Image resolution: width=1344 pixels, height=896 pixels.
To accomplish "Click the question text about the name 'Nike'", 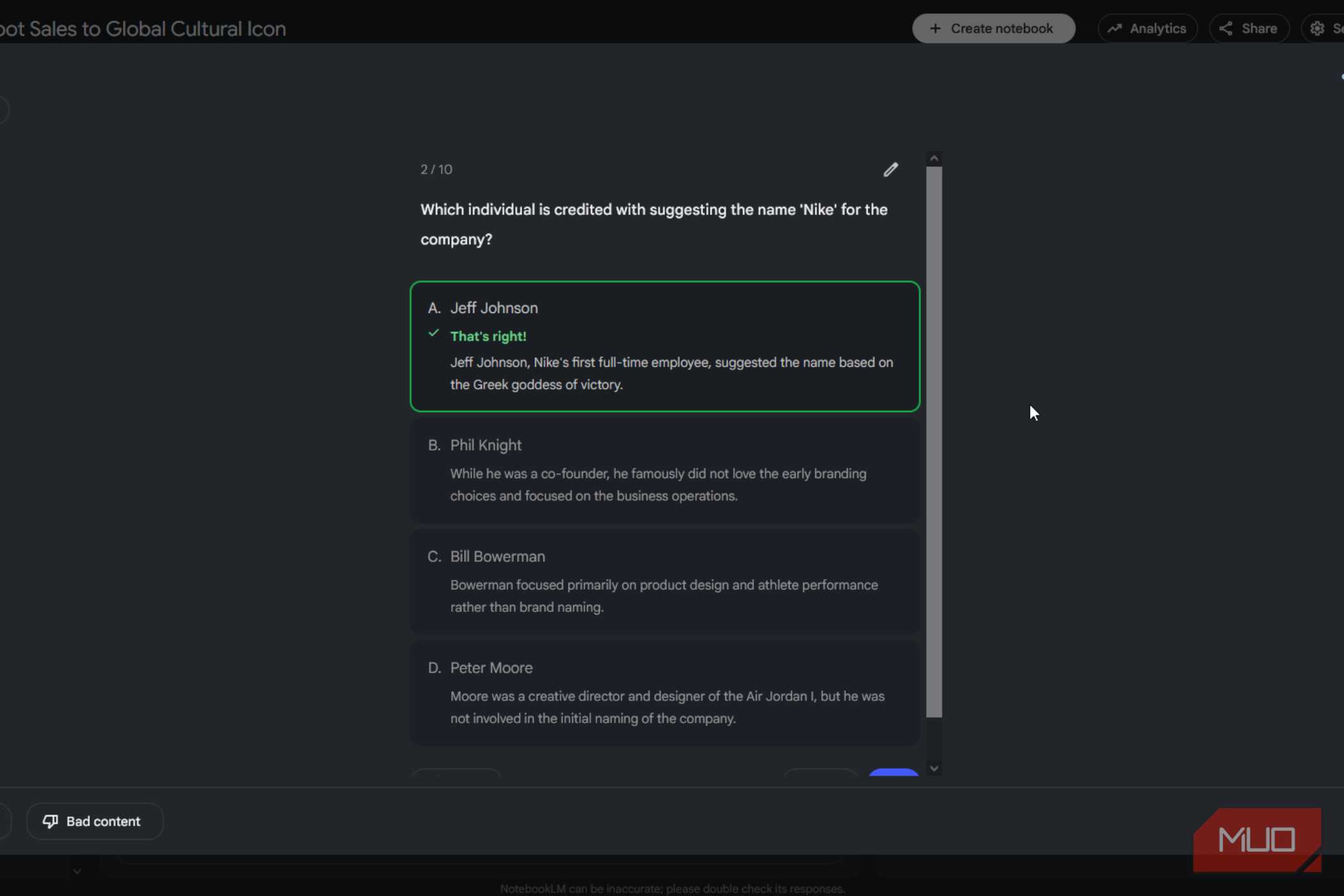I will tap(653, 225).
